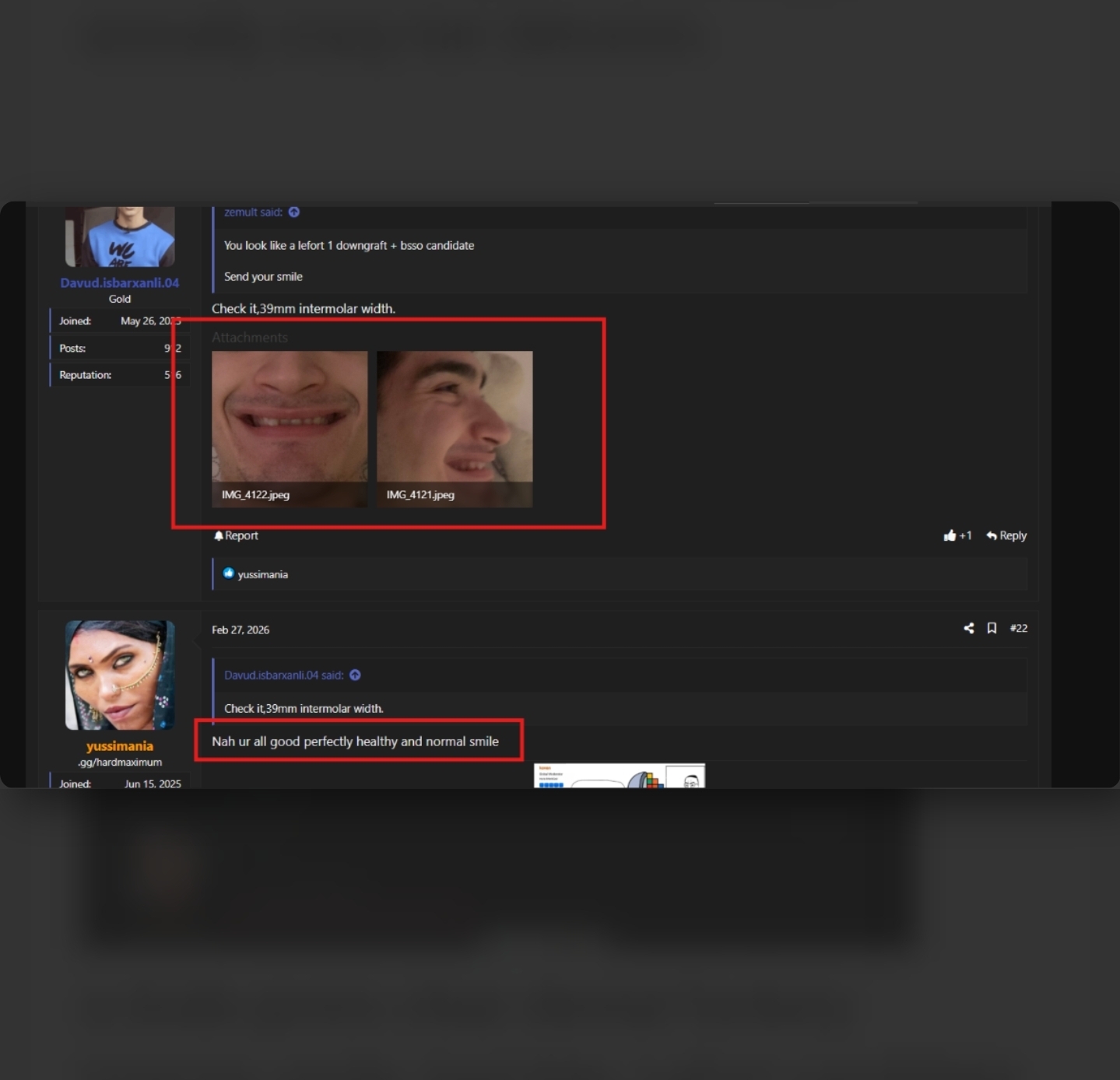Click the blue like icon beside yussimania

pos(228,573)
